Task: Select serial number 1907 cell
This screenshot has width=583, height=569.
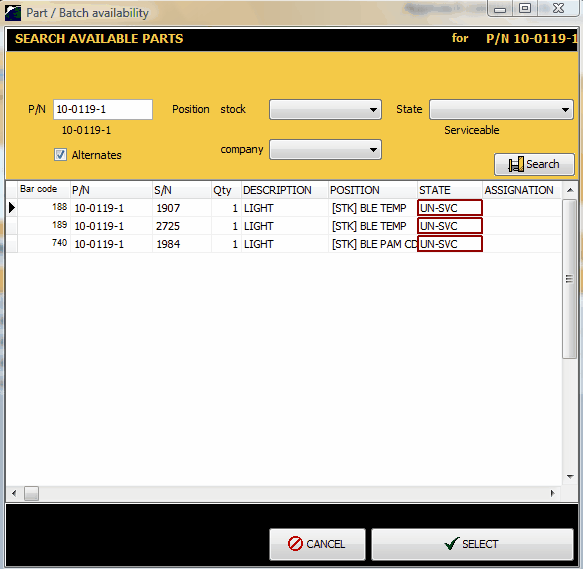Action: tap(182, 208)
